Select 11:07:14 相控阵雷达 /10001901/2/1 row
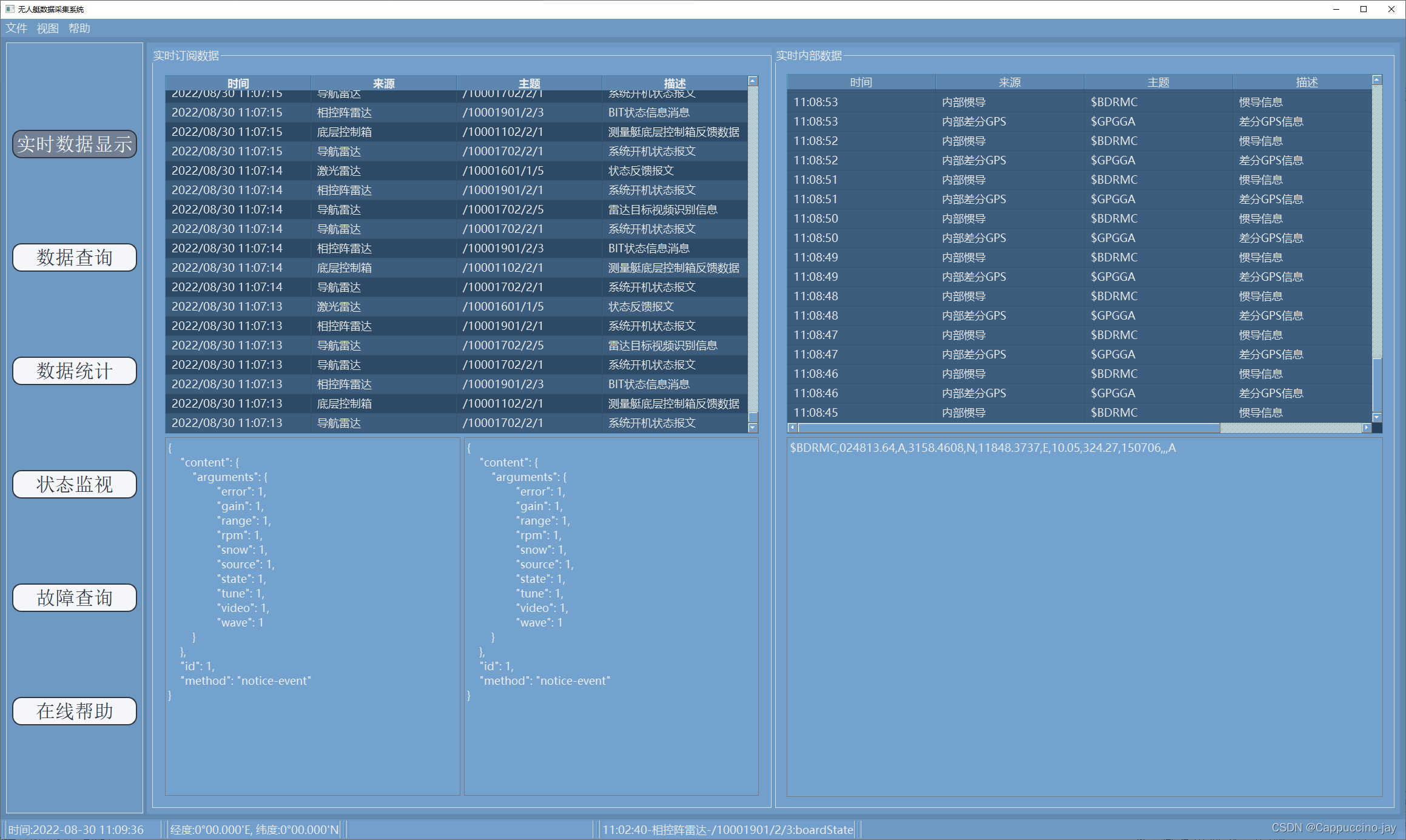Screen dimensions: 1406x840 (x=456, y=190)
